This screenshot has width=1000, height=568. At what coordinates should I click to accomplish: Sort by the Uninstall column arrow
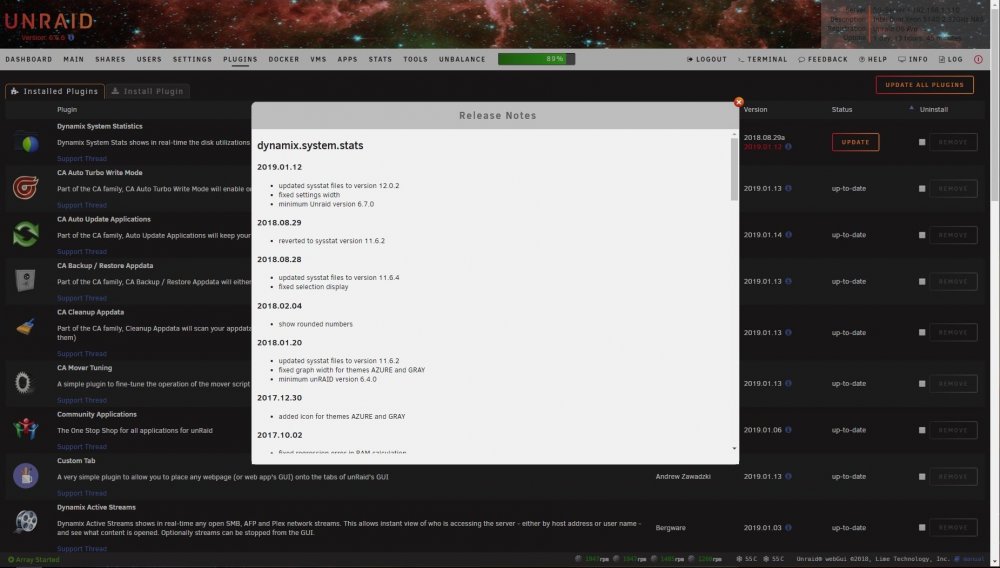(x=911, y=108)
